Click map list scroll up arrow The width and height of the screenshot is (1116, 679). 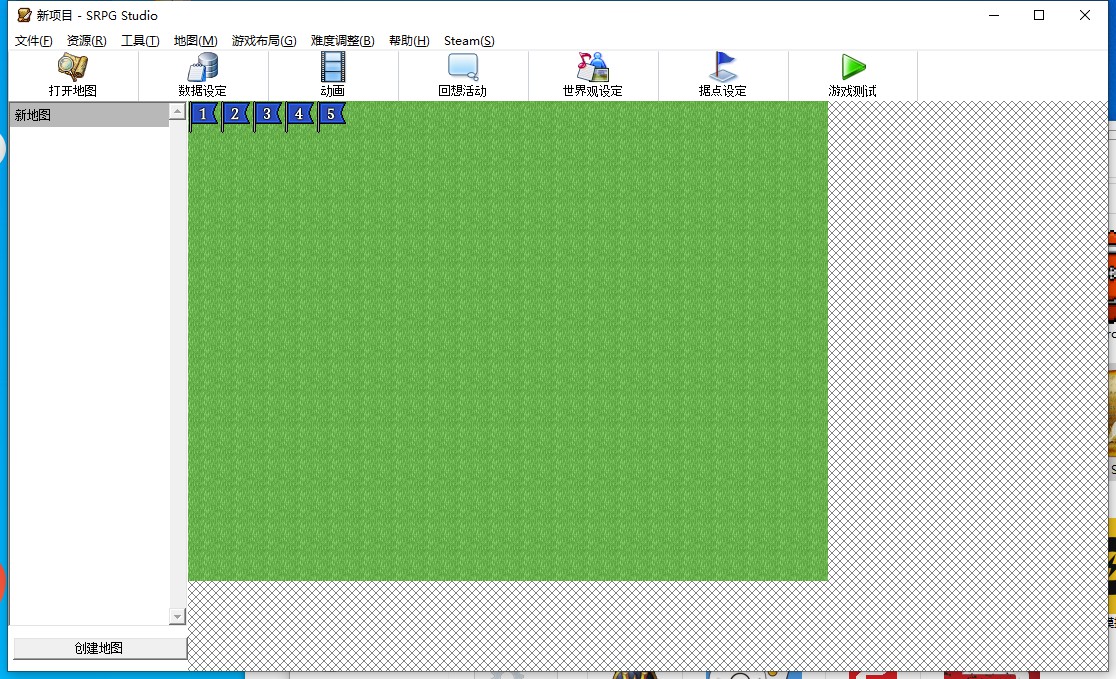[x=177, y=112]
